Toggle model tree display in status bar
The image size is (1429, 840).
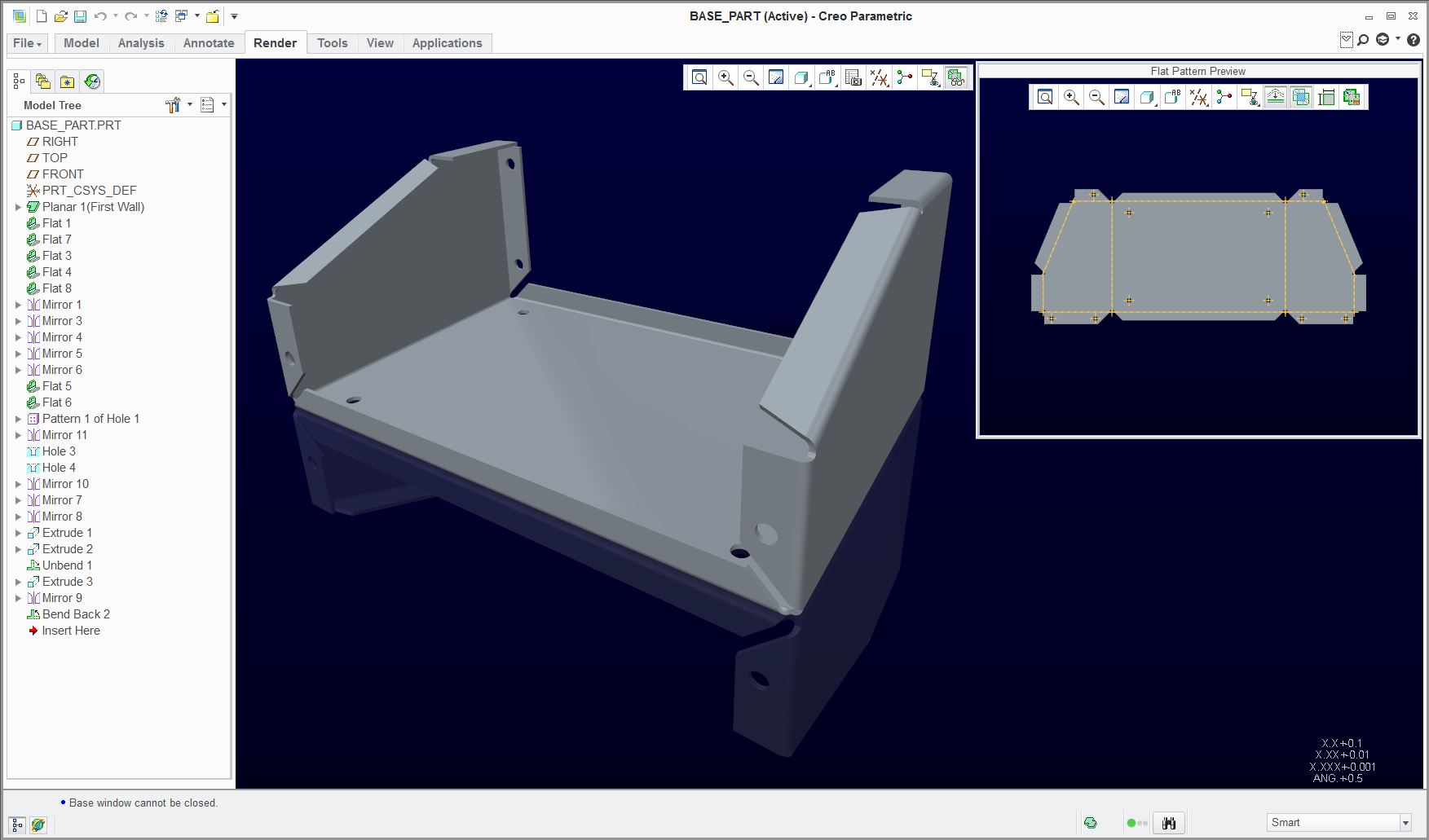pos(17,825)
